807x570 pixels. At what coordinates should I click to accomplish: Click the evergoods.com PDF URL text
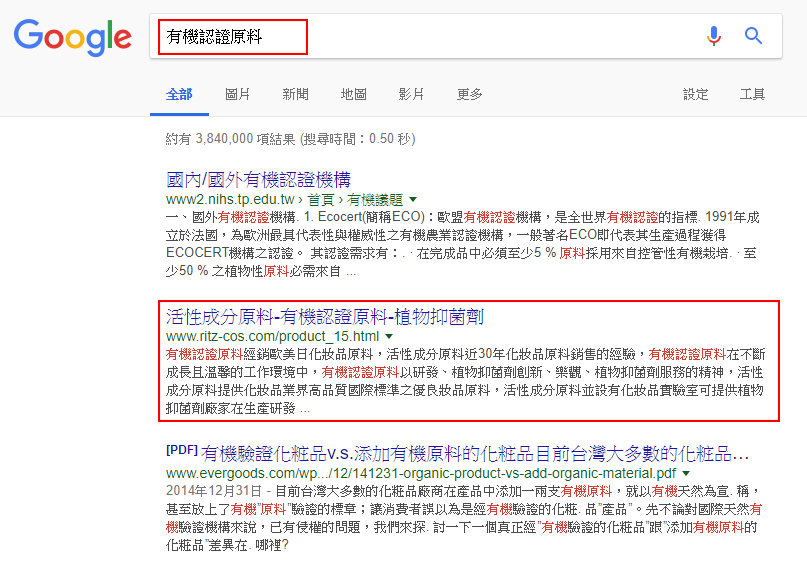pyautogui.click(x=421, y=473)
